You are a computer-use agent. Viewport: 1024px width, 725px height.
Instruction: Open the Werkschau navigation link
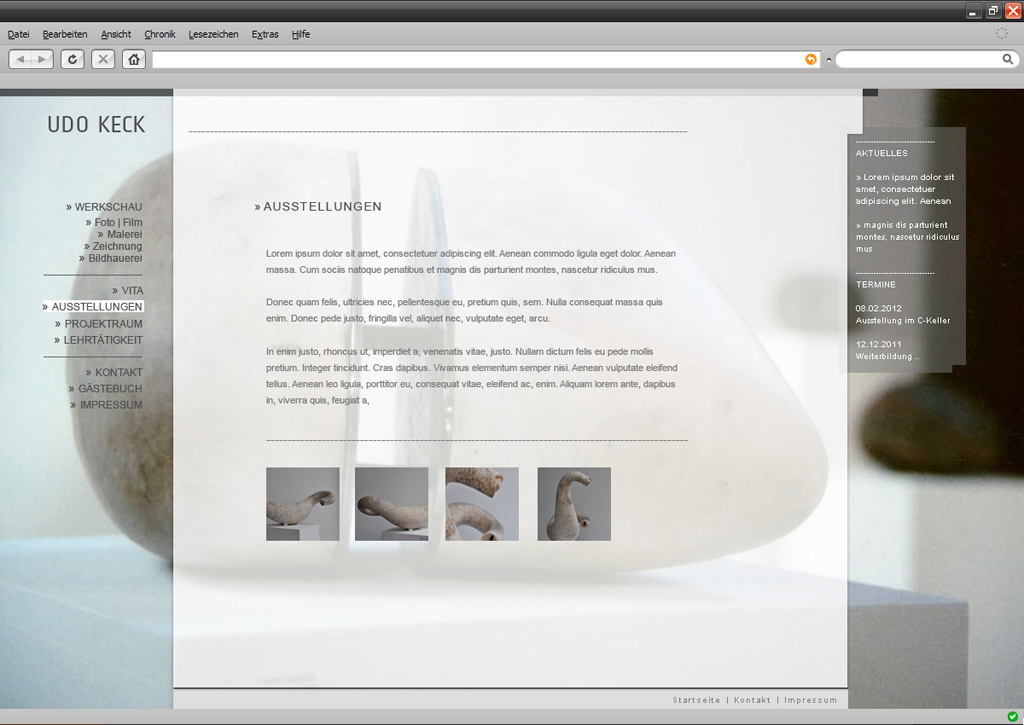pyautogui.click(x=108, y=207)
